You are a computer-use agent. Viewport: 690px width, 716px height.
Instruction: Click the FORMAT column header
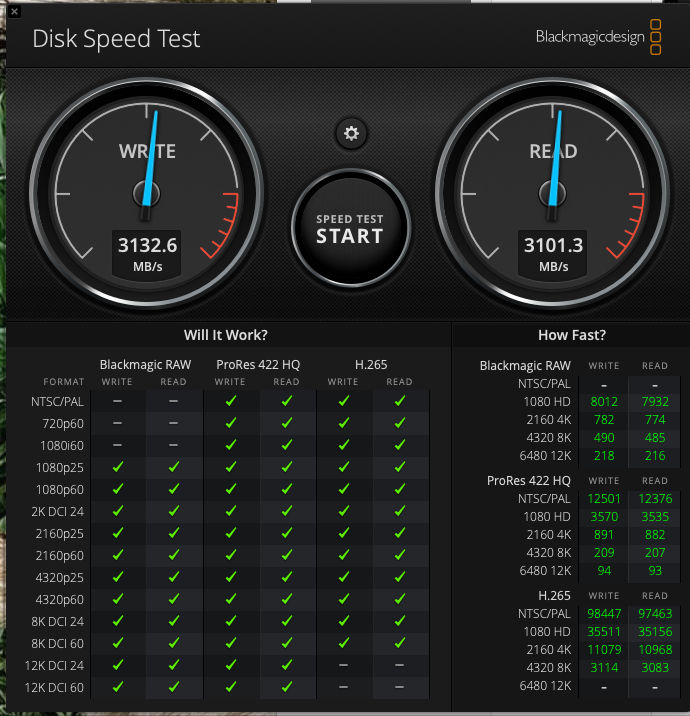click(x=63, y=382)
